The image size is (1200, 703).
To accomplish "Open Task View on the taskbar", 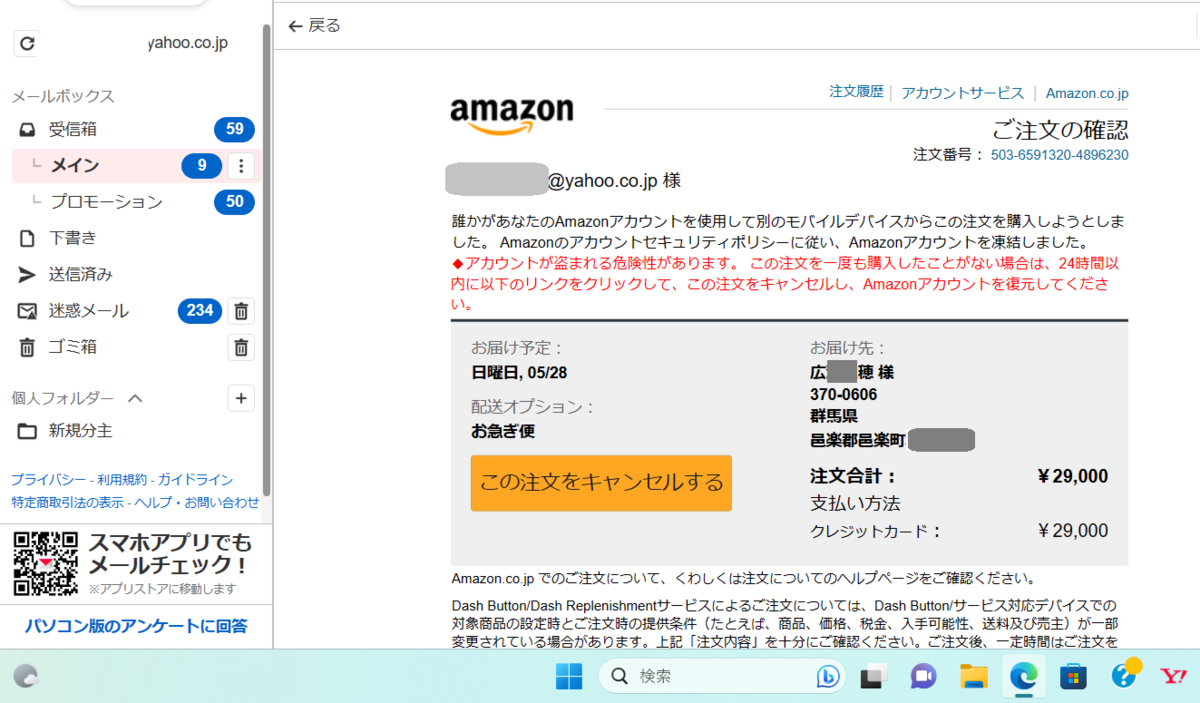I will 875,677.
